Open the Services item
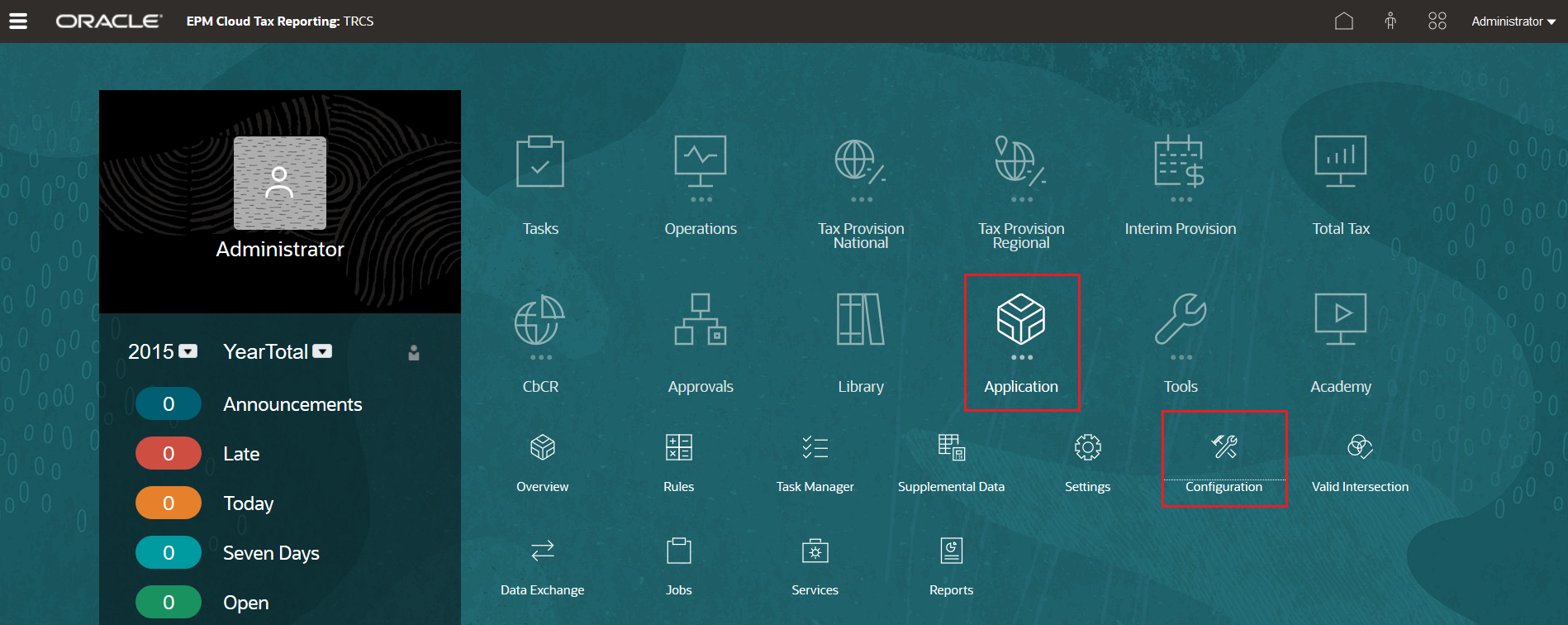The image size is (1568, 625). [815, 567]
